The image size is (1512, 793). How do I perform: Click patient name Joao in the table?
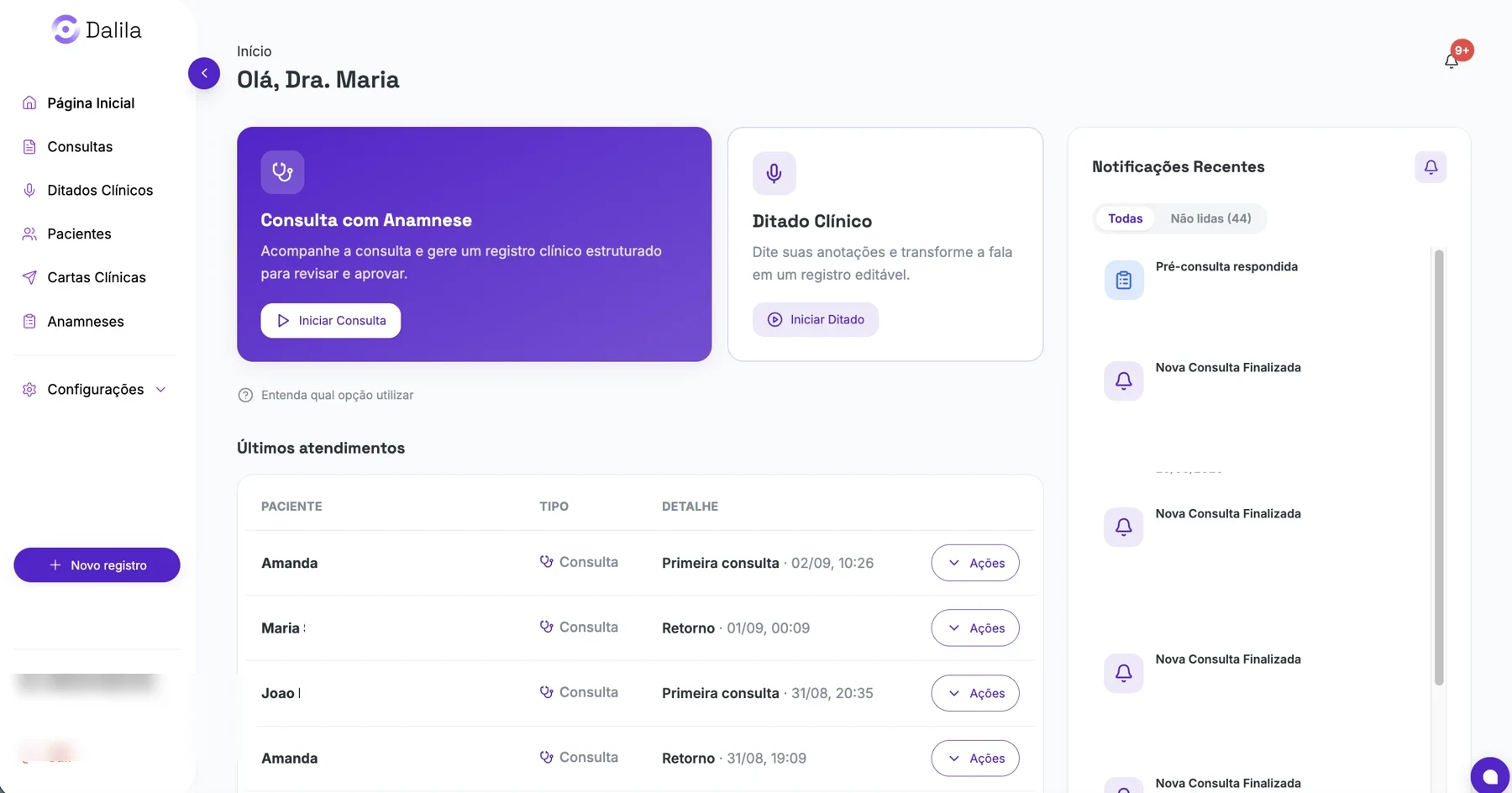coord(278,694)
